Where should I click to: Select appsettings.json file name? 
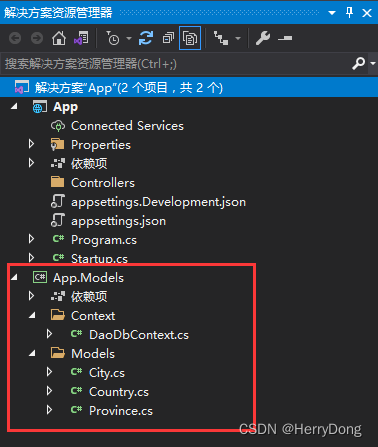pyautogui.click(x=118, y=221)
